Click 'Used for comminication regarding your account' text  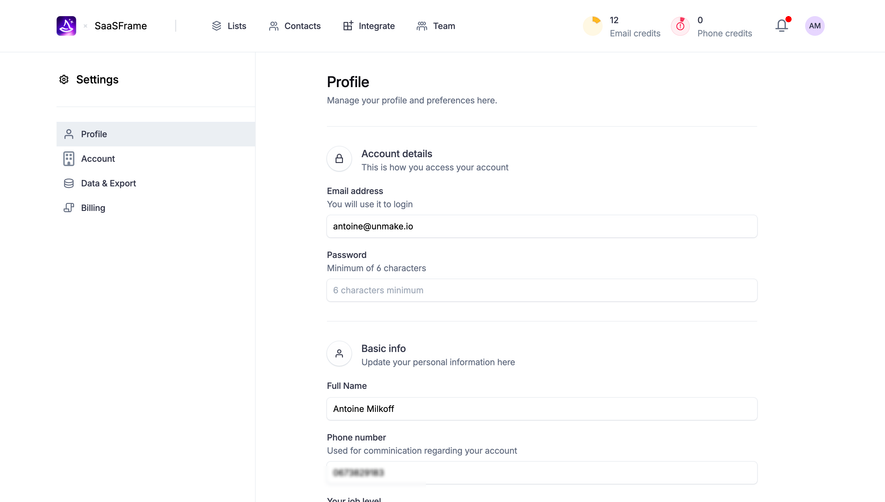coord(422,451)
